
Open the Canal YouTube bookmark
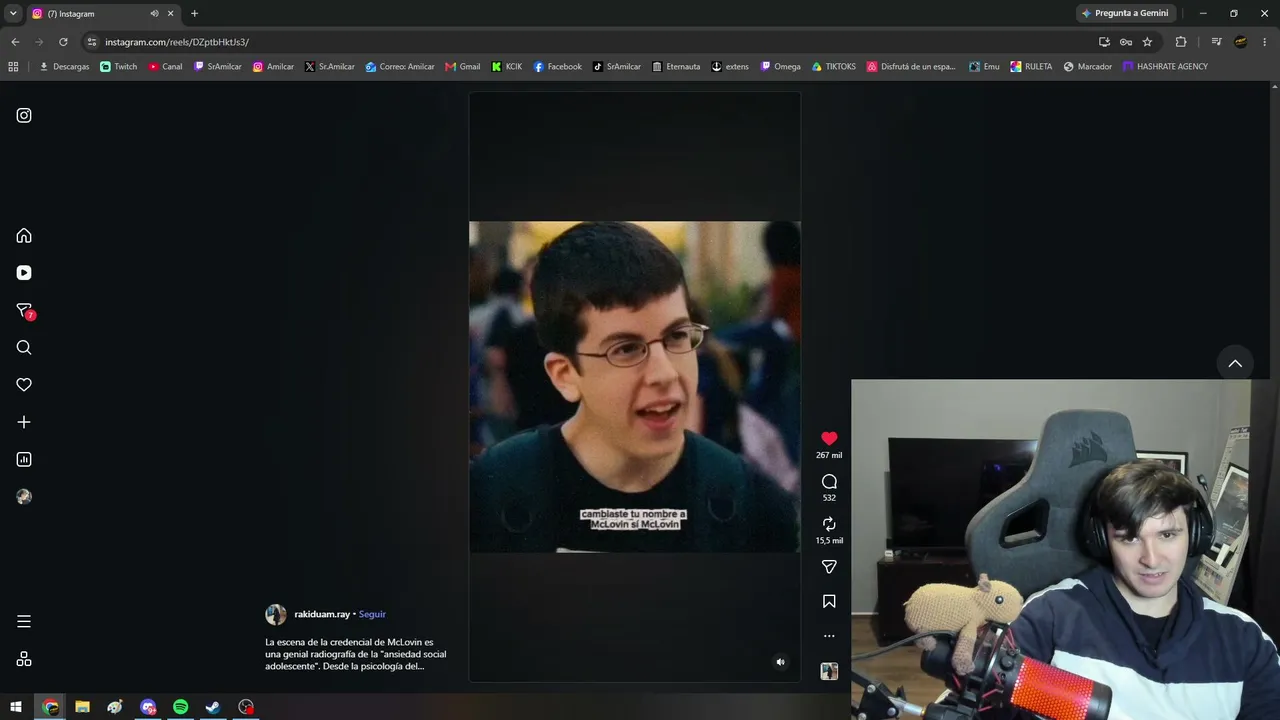pyautogui.click(x=165, y=67)
